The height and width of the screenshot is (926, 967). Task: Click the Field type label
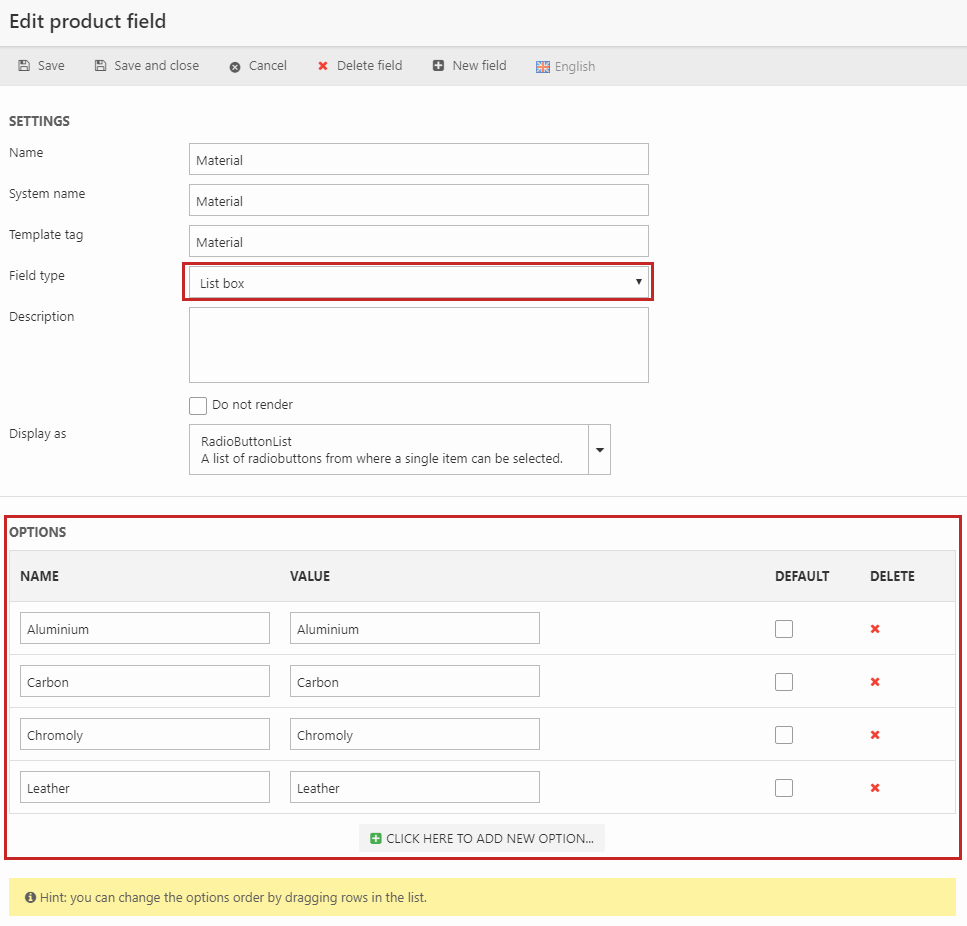pyautogui.click(x=37, y=276)
